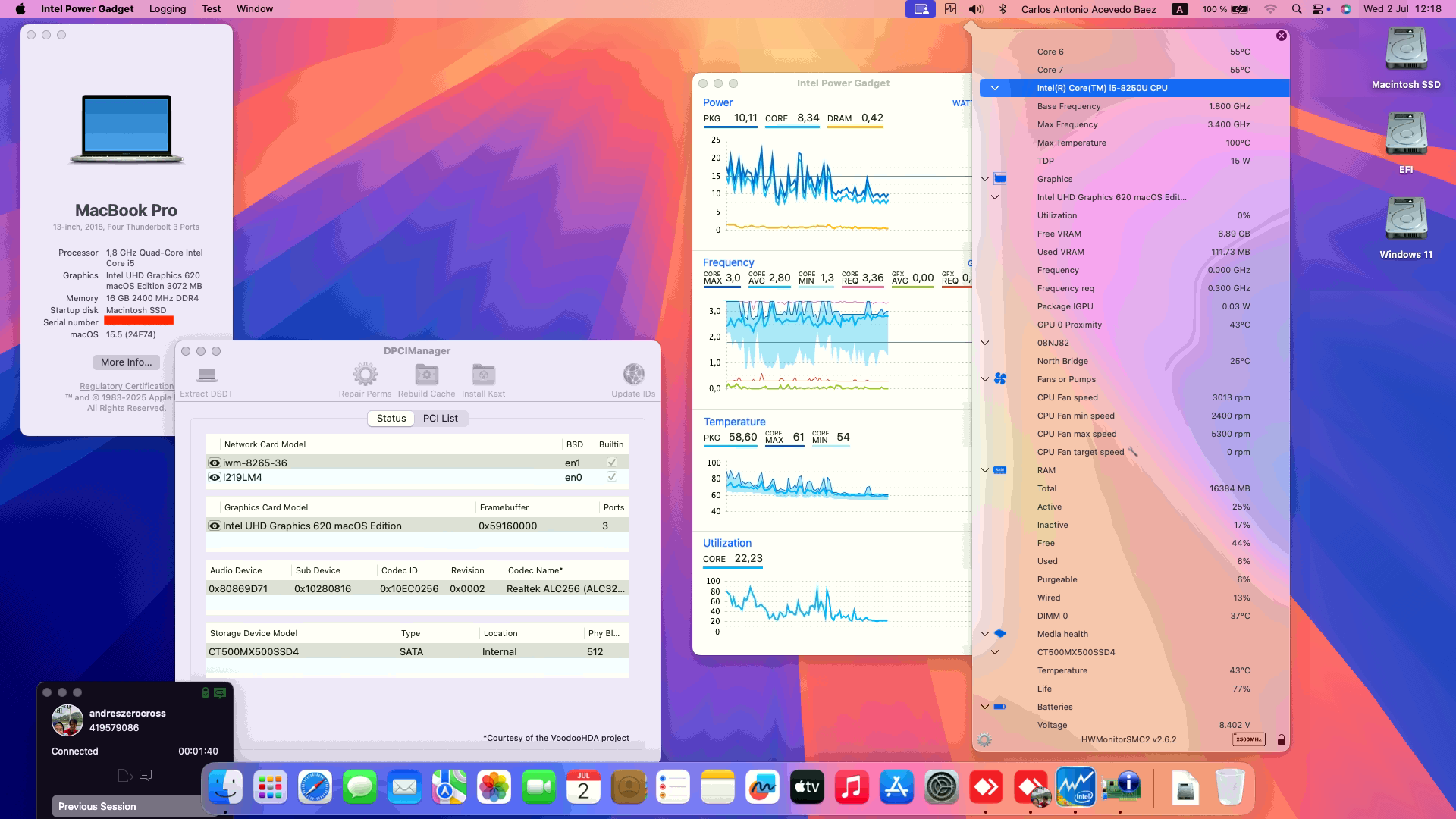The image size is (1456, 819).
Task: Click the Install Kext icon in DPCIManager
Action: pyautogui.click(x=483, y=374)
